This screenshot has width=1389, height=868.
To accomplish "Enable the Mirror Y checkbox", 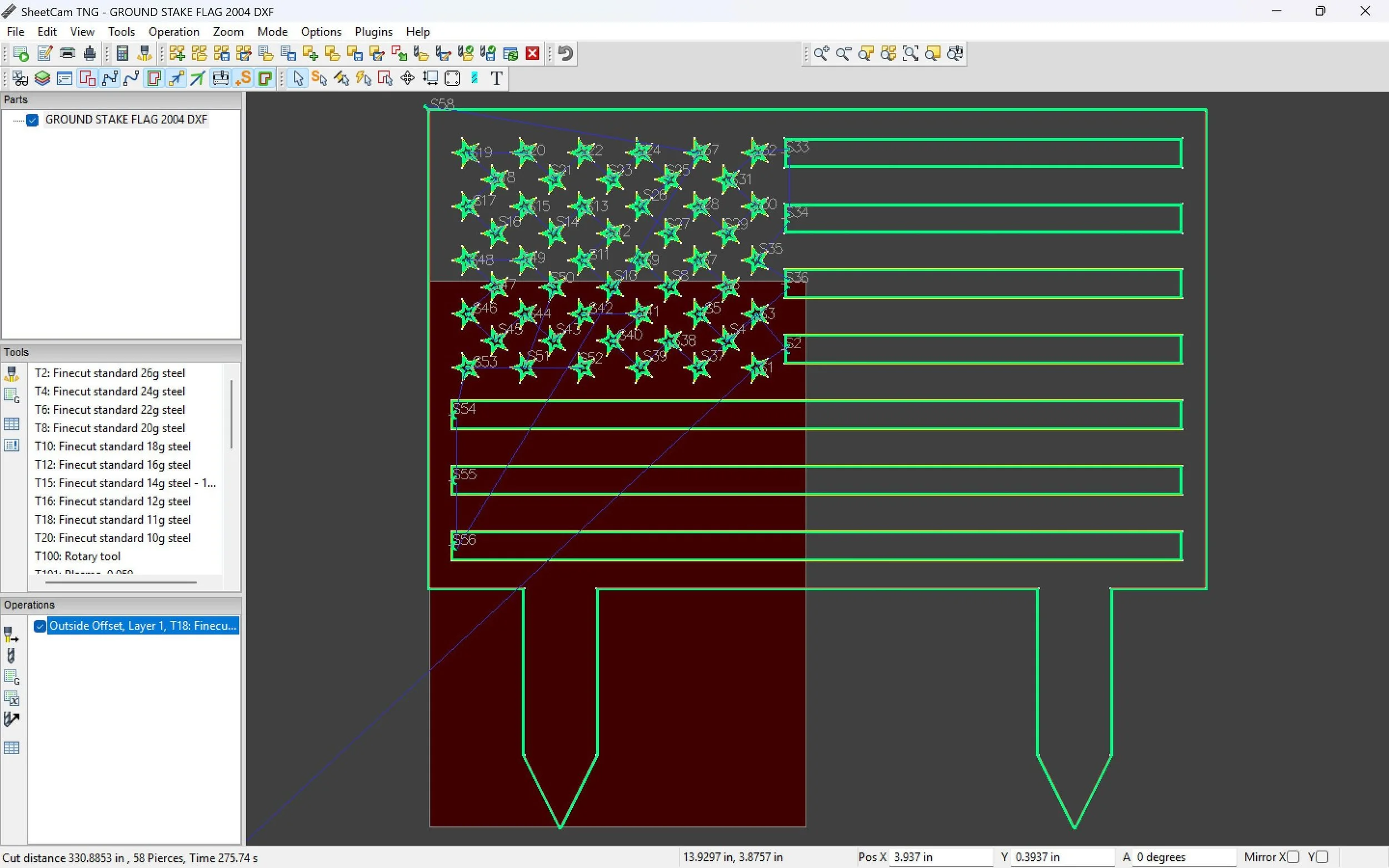I will (x=1322, y=856).
